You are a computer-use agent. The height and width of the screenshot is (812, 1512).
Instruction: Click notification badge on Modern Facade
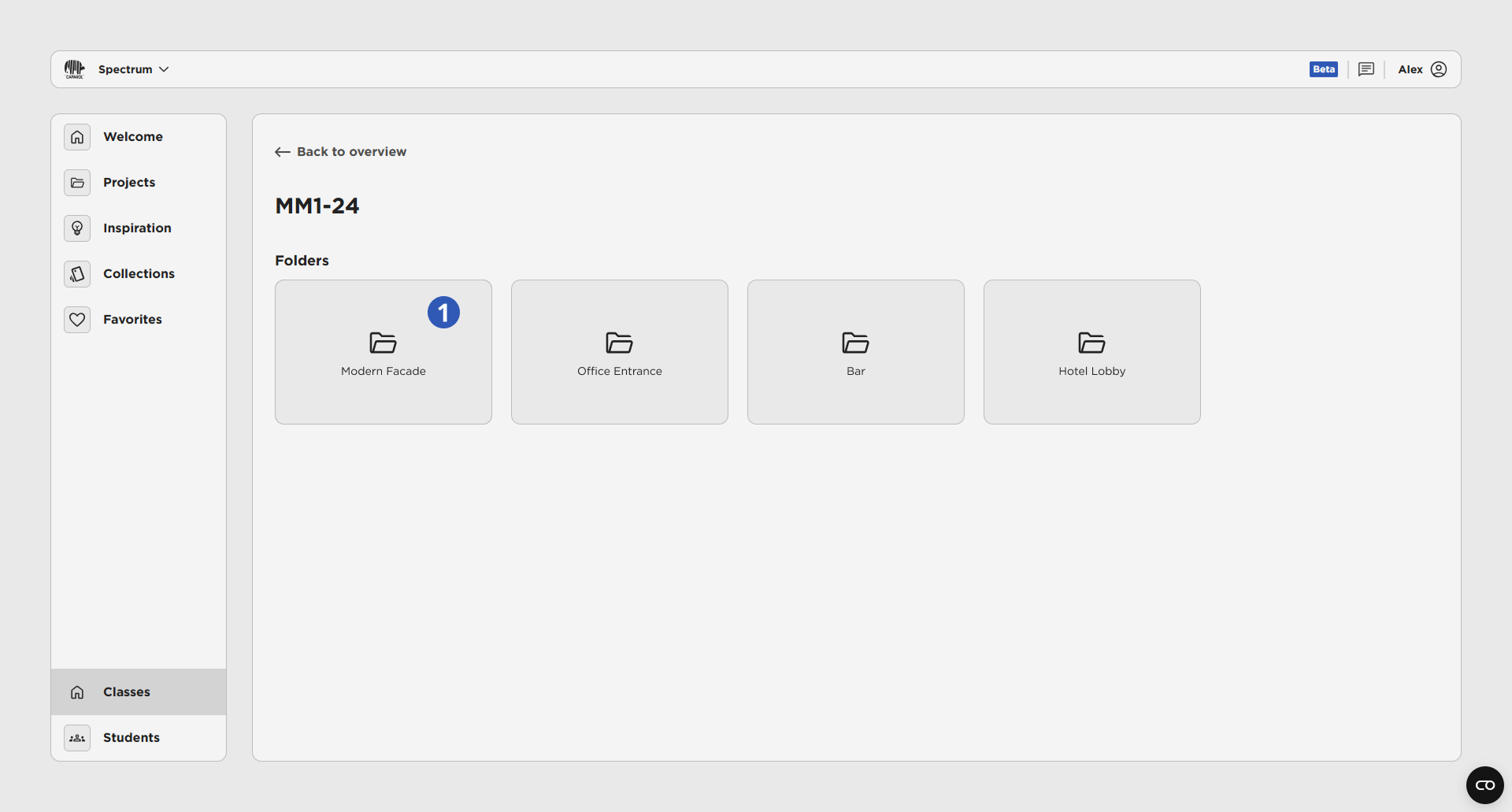pyautogui.click(x=443, y=313)
